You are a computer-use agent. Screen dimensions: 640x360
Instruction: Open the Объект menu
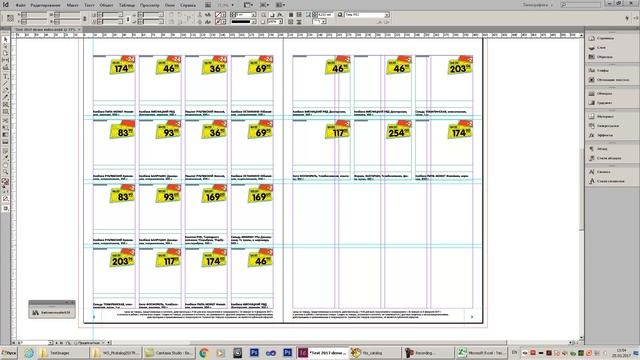pyautogui.click(x=106, y=5)
